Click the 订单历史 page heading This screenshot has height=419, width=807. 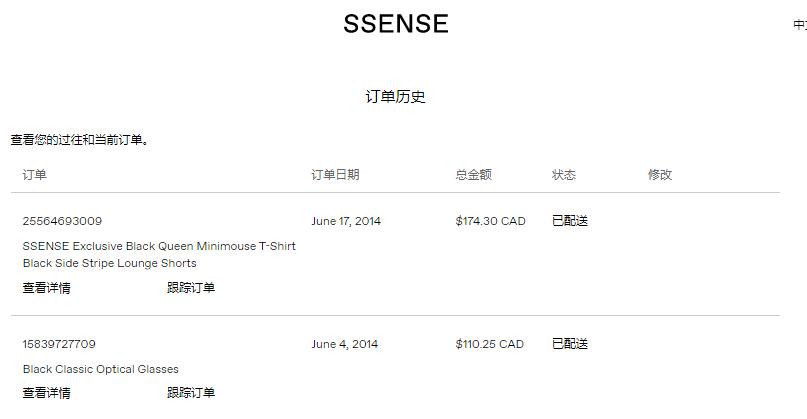[x=395, y=97]
